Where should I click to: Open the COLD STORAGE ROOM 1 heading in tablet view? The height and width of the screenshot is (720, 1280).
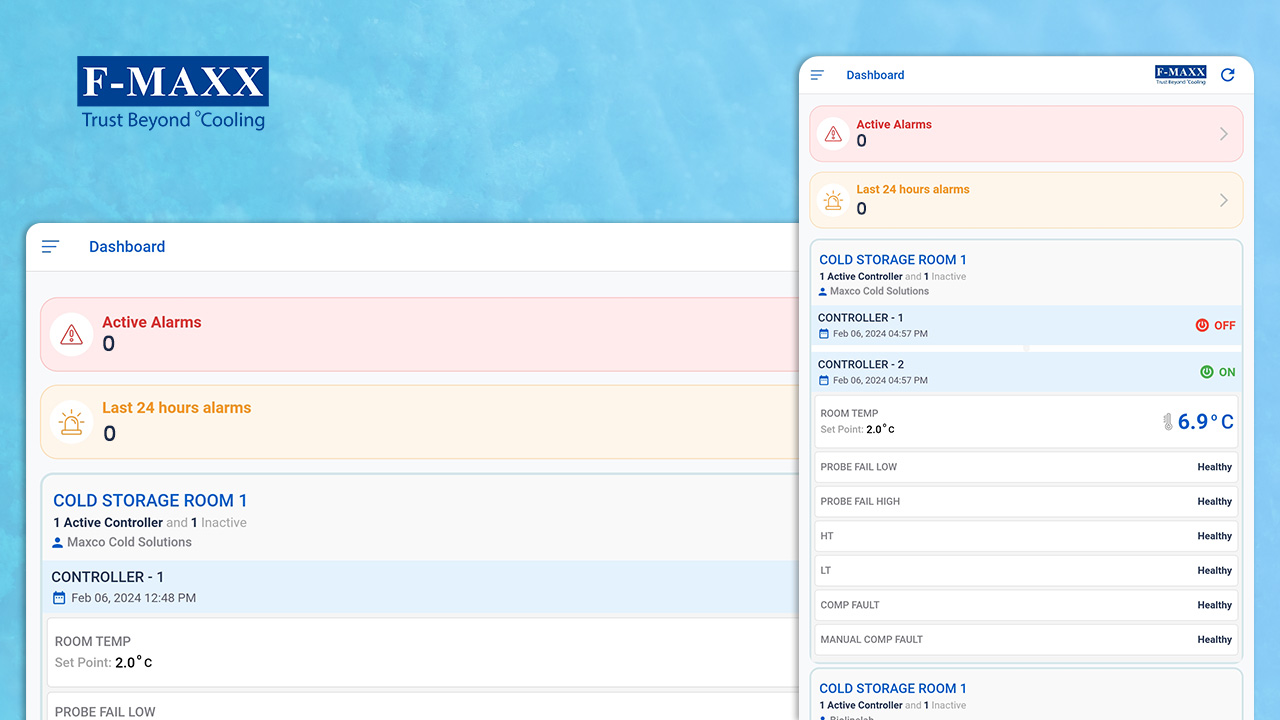150,501
